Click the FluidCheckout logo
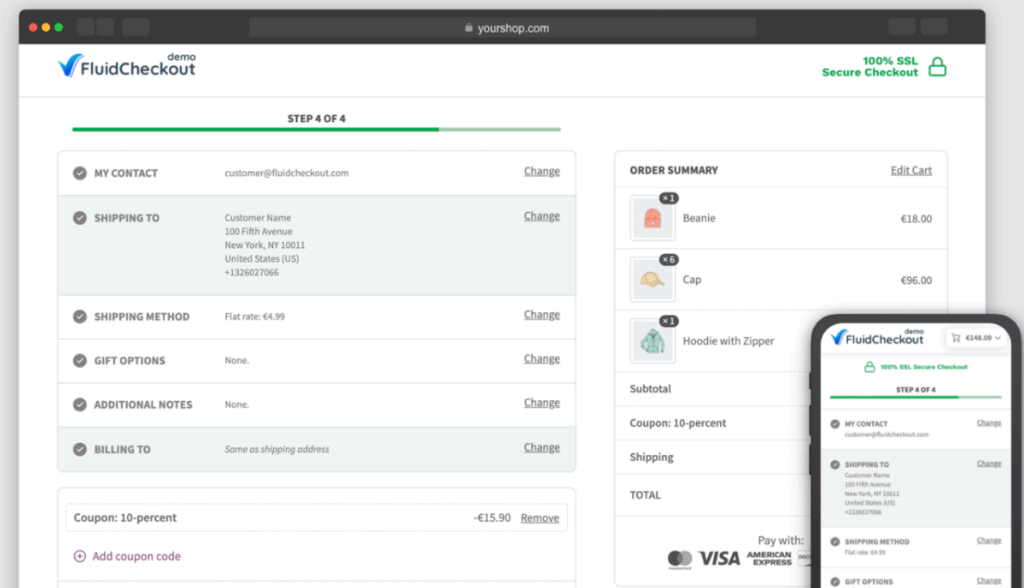The height and width of the screenshot is (588, 1024). click(x=126, y=64)
